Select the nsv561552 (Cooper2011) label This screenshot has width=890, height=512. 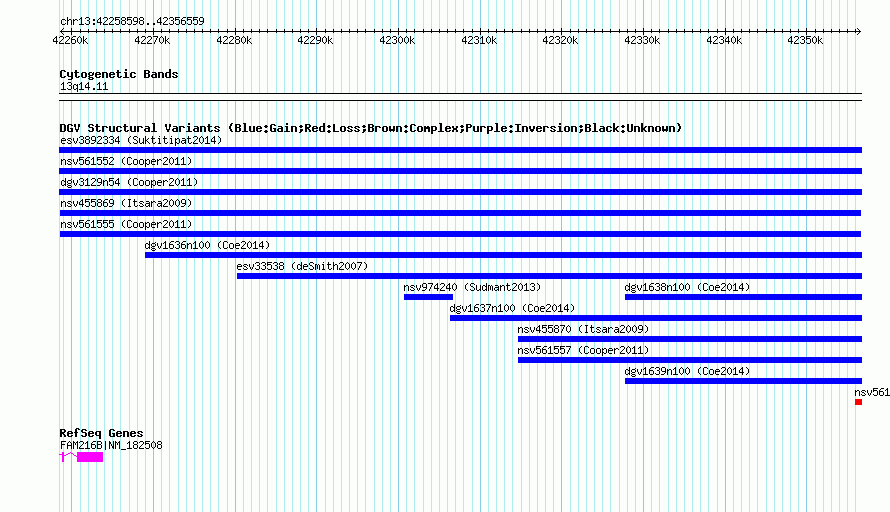pos(126,161)
